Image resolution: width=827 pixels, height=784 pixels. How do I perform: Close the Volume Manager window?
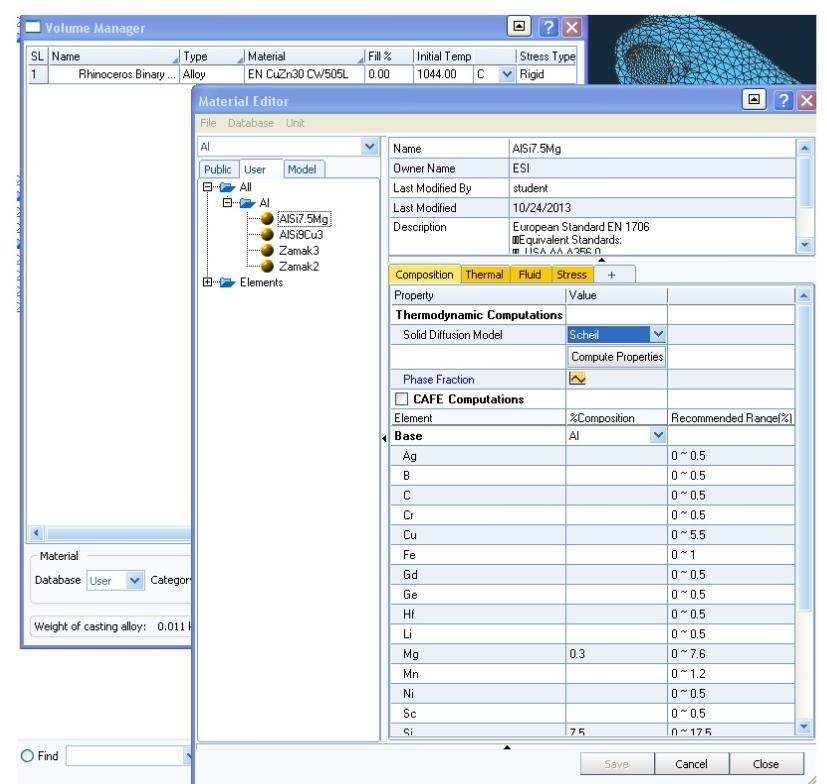click(572, 27)
